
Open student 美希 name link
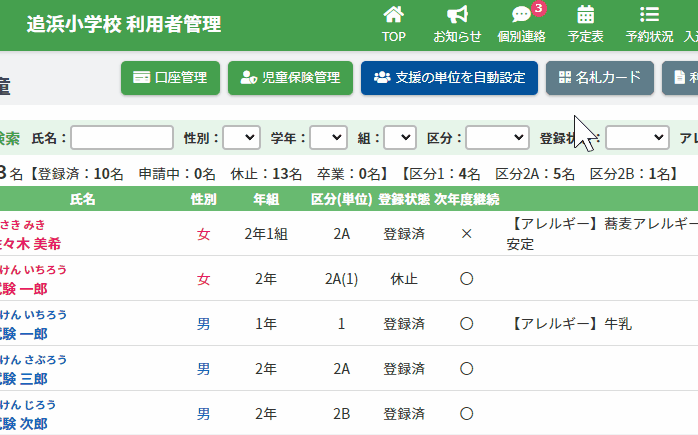click(30, 243)
